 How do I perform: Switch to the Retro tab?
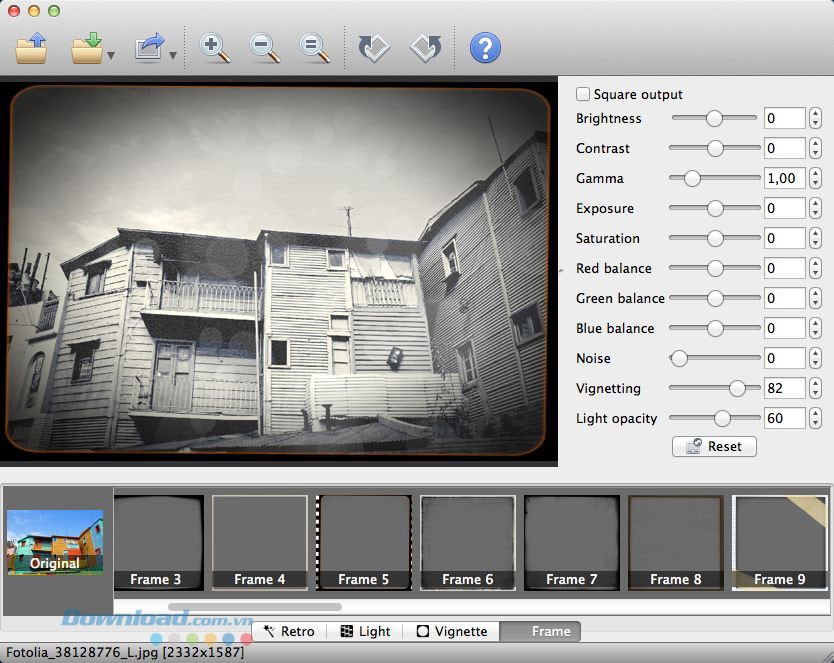289,631
